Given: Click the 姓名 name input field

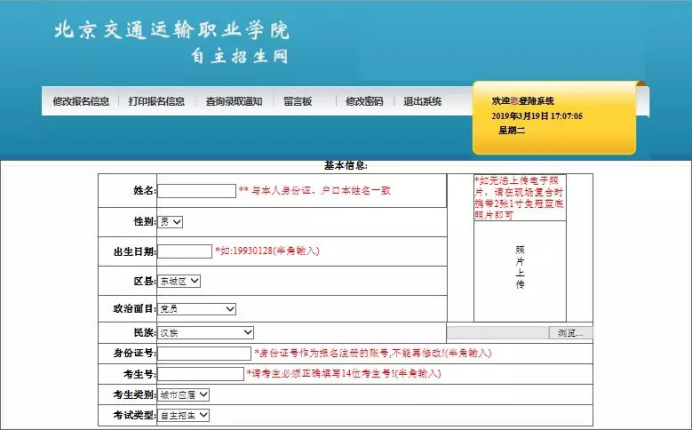Looking at the screenshot, I should 197,190.
